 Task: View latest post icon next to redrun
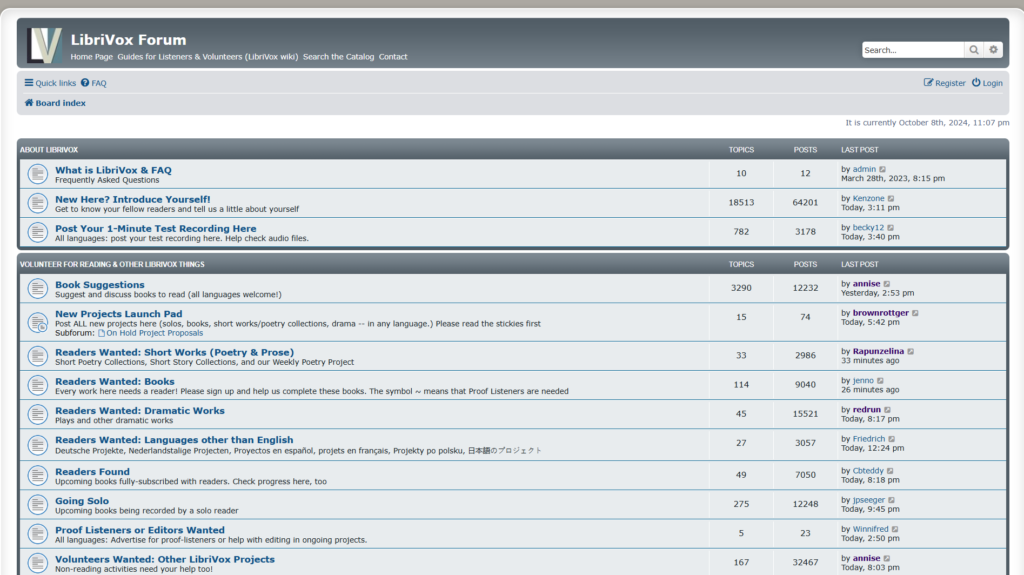(888, 410)
